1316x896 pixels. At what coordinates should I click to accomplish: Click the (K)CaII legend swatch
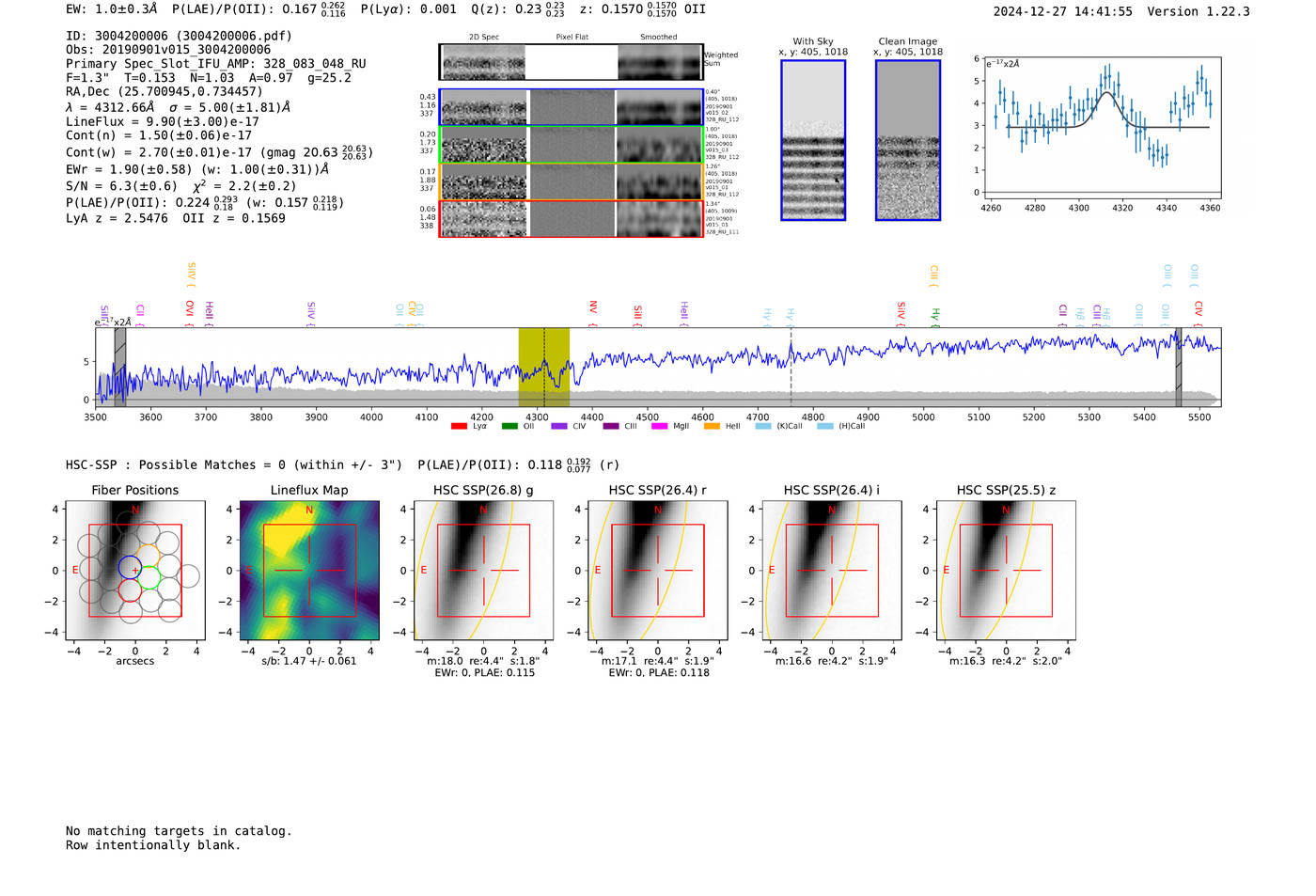pos(763,427)
